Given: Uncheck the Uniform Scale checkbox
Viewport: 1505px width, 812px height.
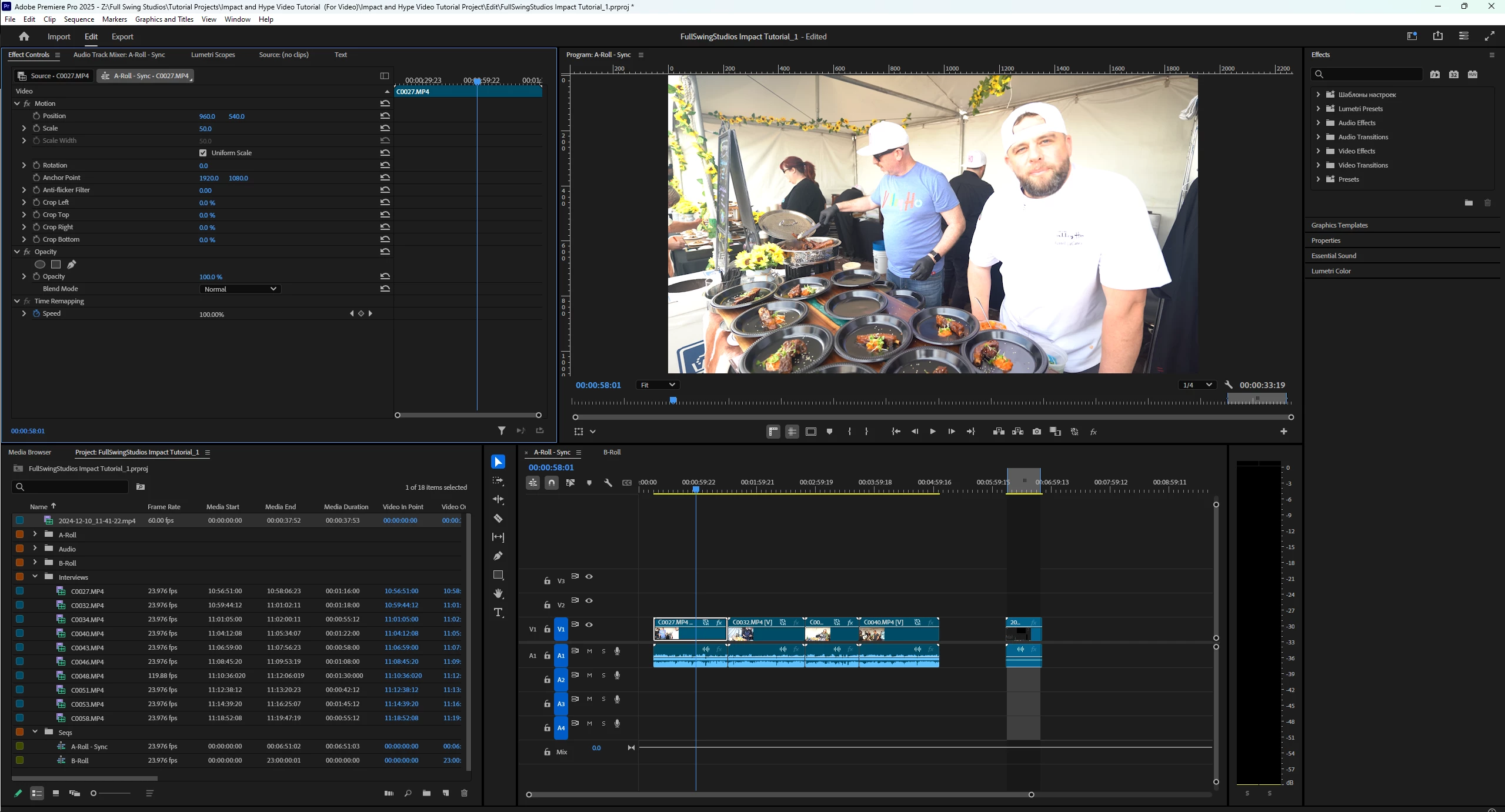Looking at the screenshot, I should coord(203,153).
